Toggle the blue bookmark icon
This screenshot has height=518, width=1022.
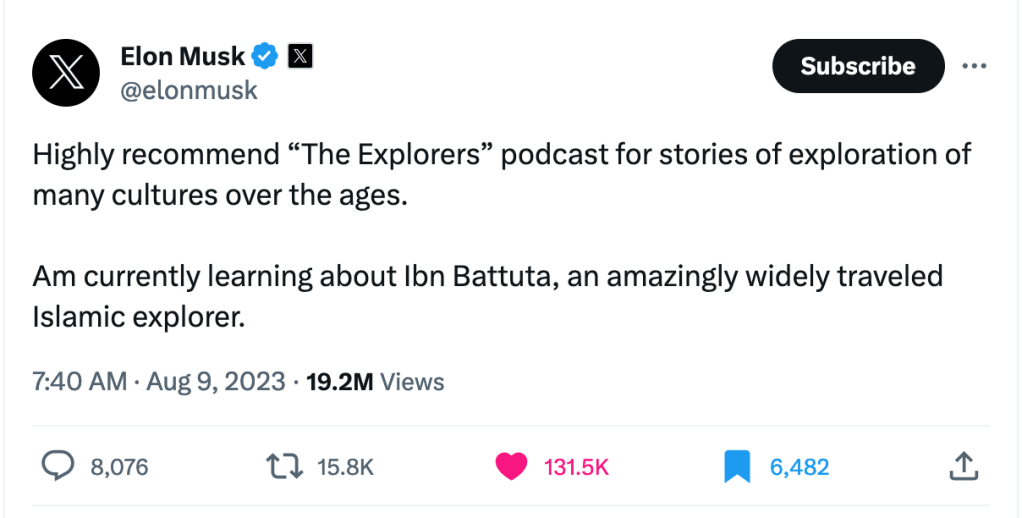[737, 465]
